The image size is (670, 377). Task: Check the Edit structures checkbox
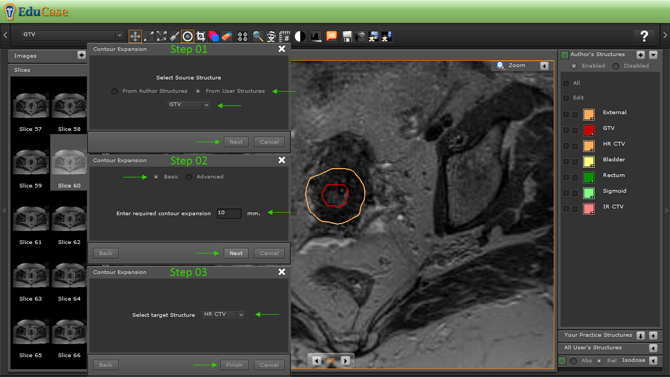[x=566, y=98]
